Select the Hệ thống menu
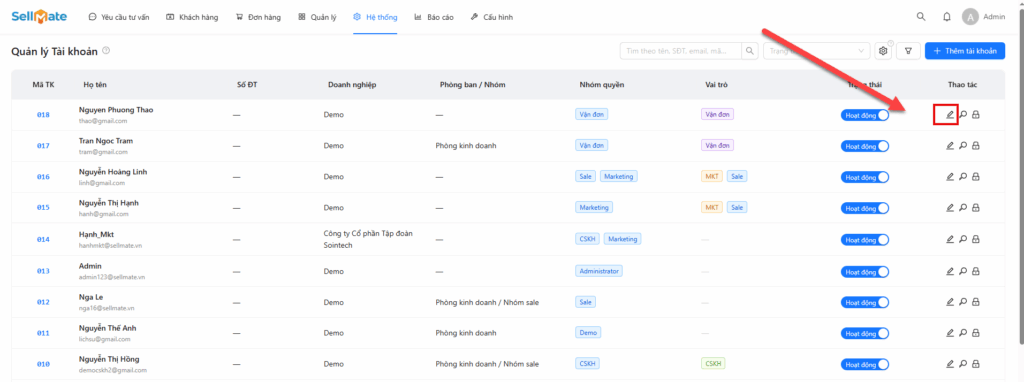1024x382 pixels. pyautogui.click(x=375, y=18)
